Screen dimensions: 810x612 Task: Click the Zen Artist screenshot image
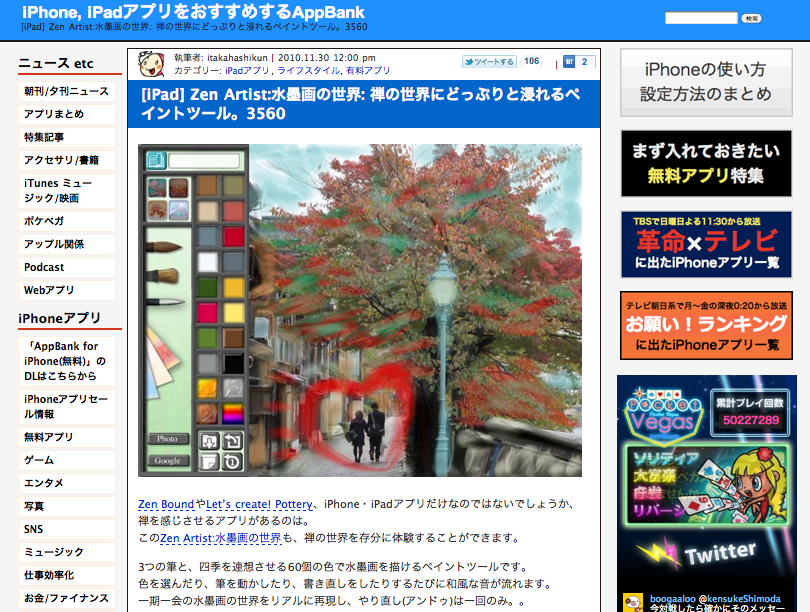point(360,310)
